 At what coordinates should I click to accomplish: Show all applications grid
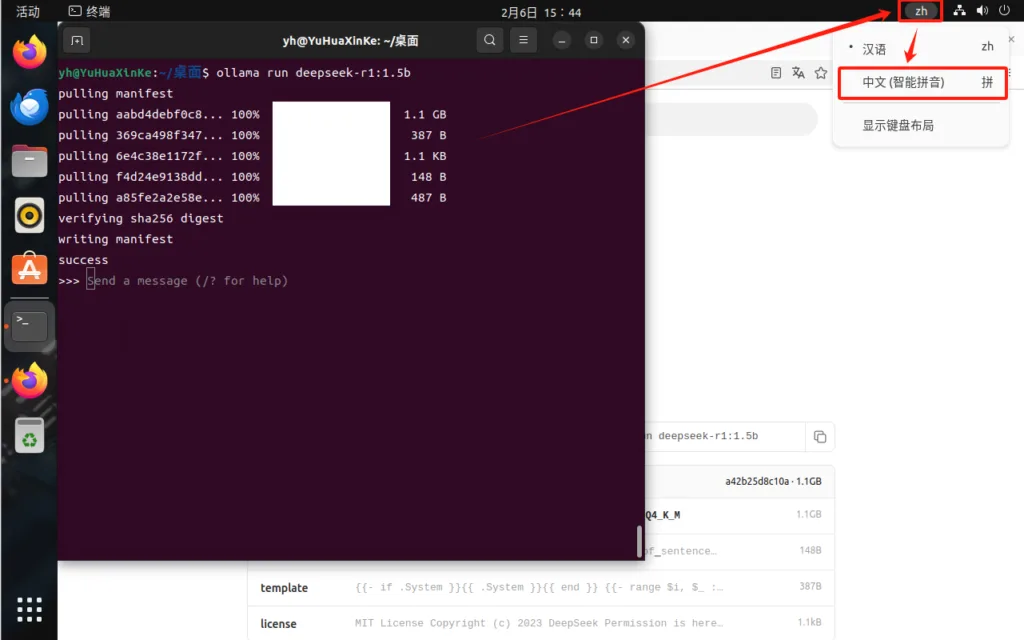[29, 609]
